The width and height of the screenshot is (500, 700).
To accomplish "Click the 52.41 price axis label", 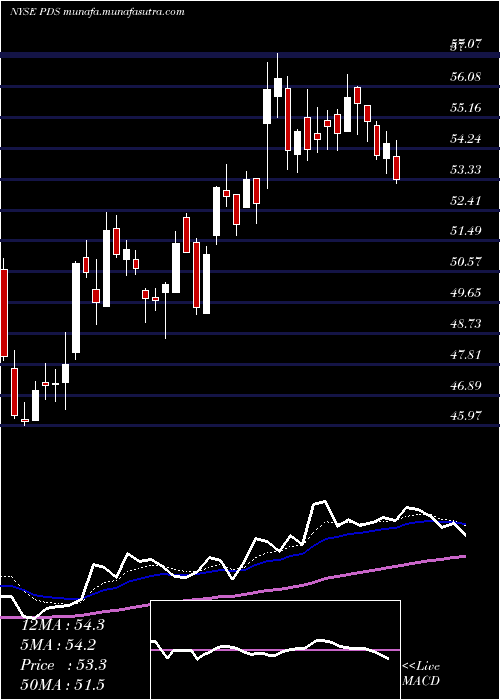I will point(465,200).
